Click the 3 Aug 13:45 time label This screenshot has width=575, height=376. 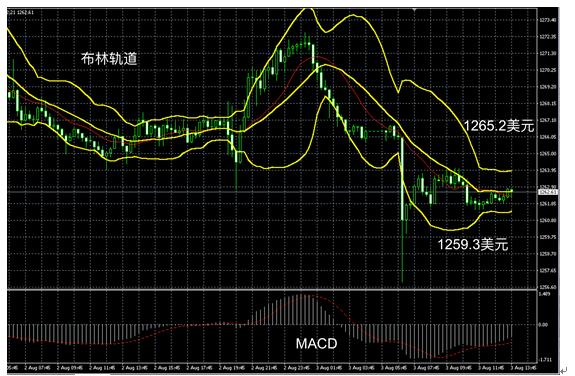[x=523, y=368]
